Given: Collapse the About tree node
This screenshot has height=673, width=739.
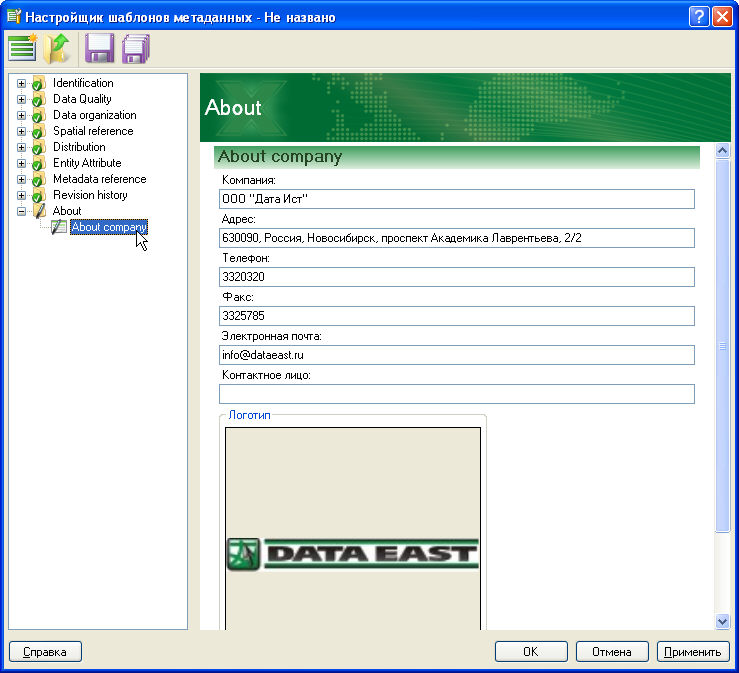Looking at the screenshot, I should pyautogui.click(x=21, y=212).
